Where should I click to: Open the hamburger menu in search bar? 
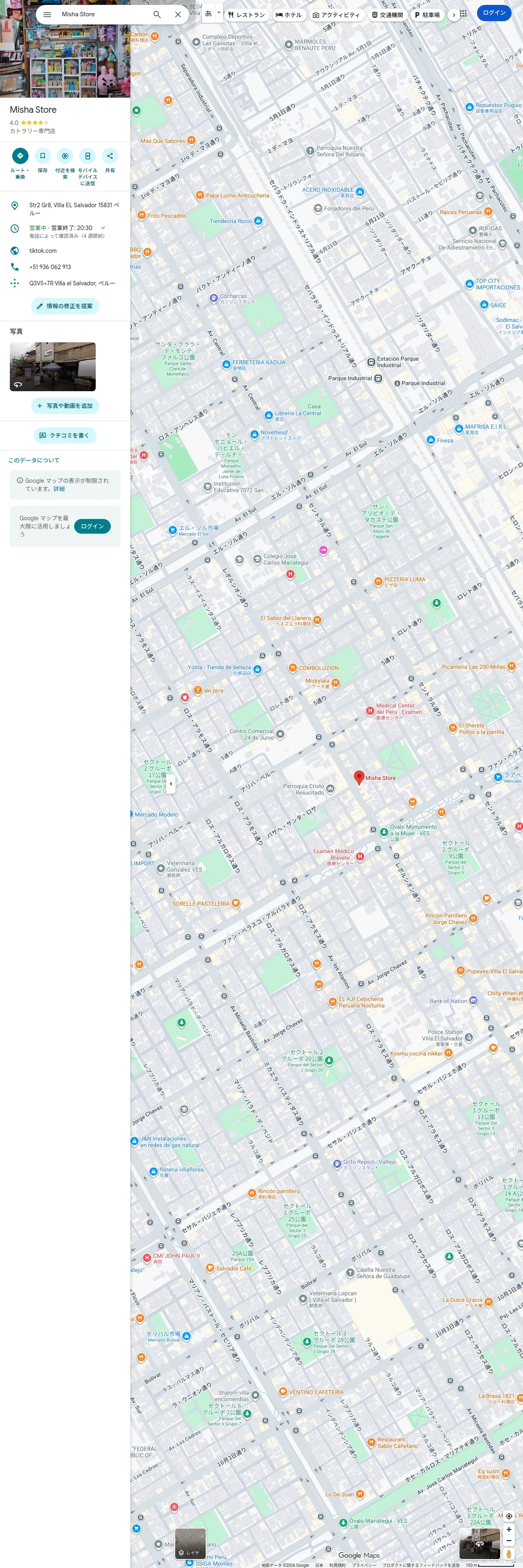47,15
